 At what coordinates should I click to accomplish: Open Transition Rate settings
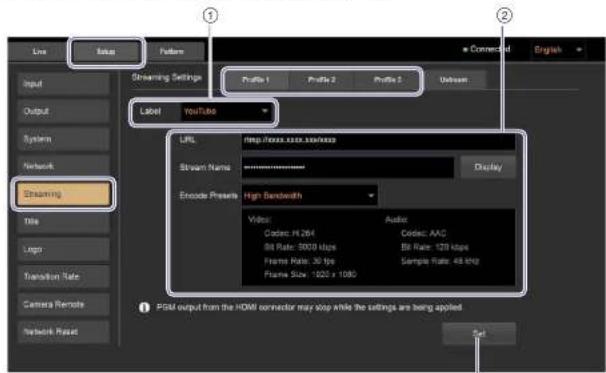point(63,277)
